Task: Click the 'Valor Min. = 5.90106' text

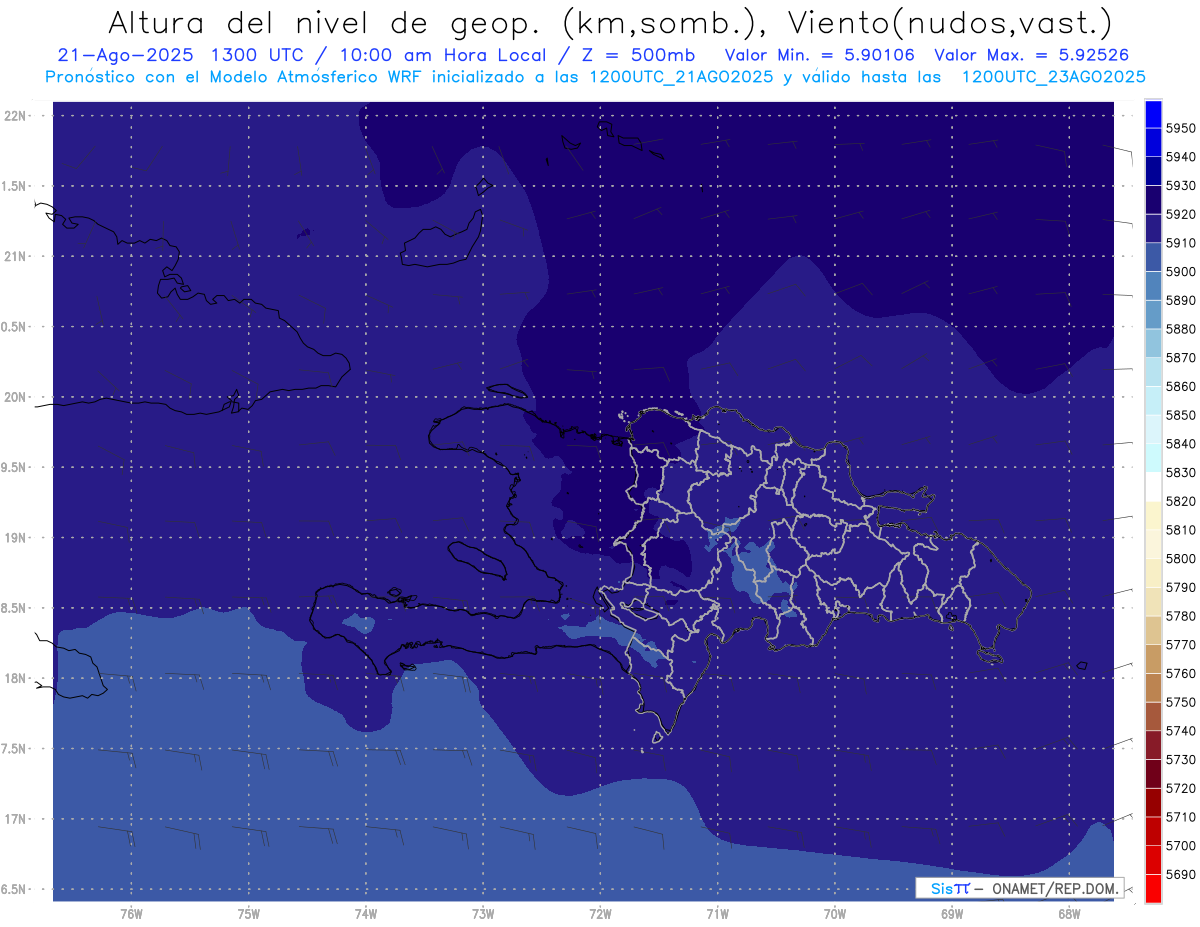Action: tap(820, 56)
